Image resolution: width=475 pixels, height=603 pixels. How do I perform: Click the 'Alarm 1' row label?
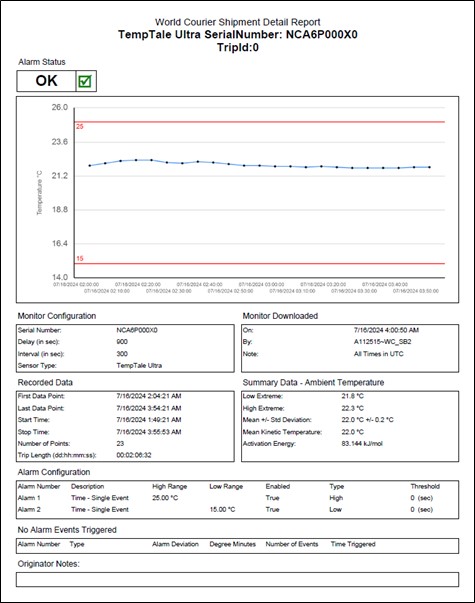click(x=29, y=498)
